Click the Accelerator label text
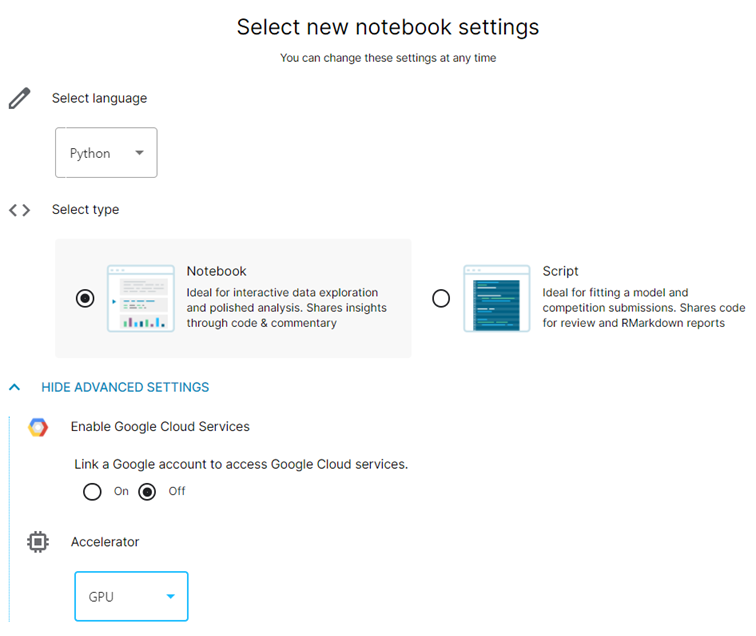Viewport: 756px width, 636px height. click(105, 542)
